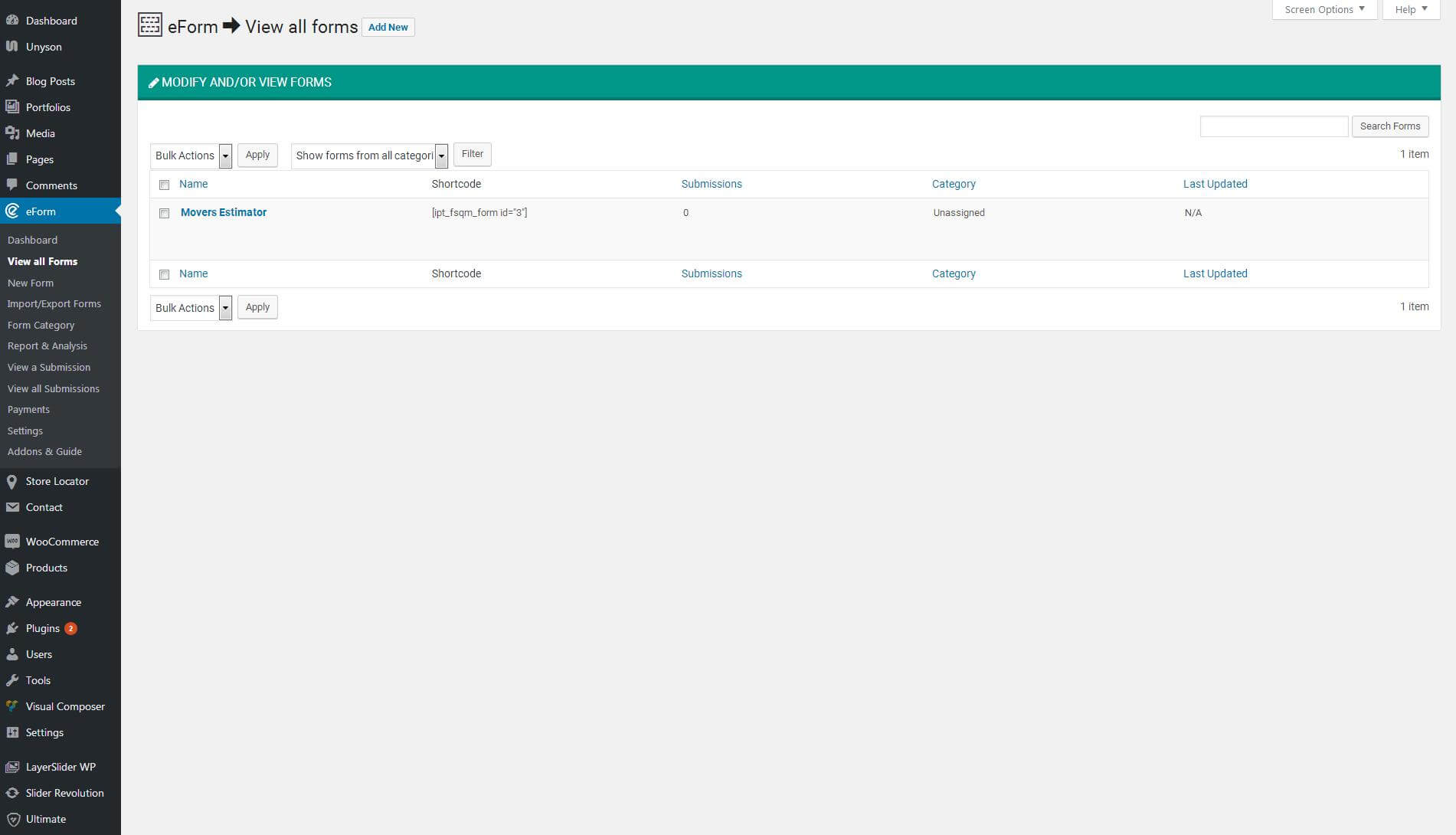Screen dimensions: 1456x835
Task: Toggle the select-all checkbox in table footer
Action: [x=164, y=274]
